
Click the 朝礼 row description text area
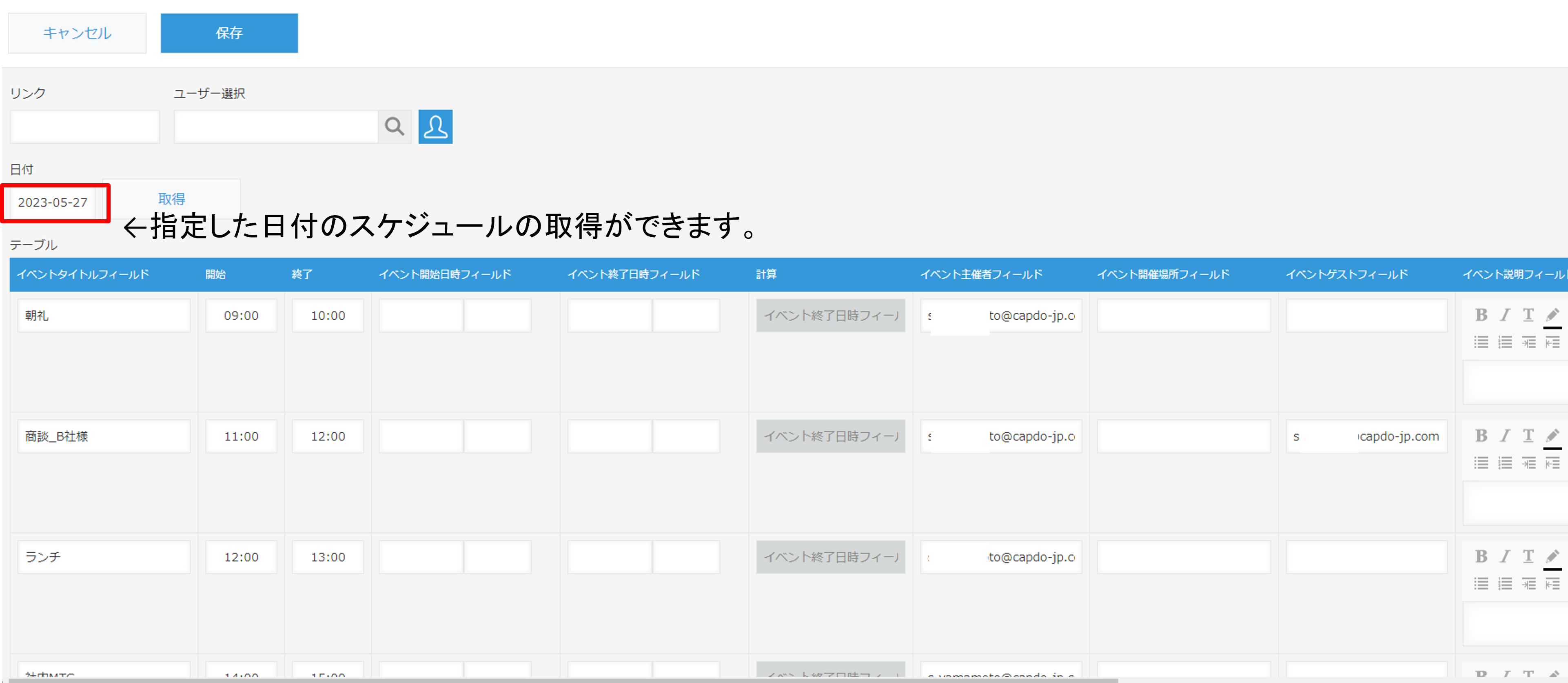pos(1515,382)
